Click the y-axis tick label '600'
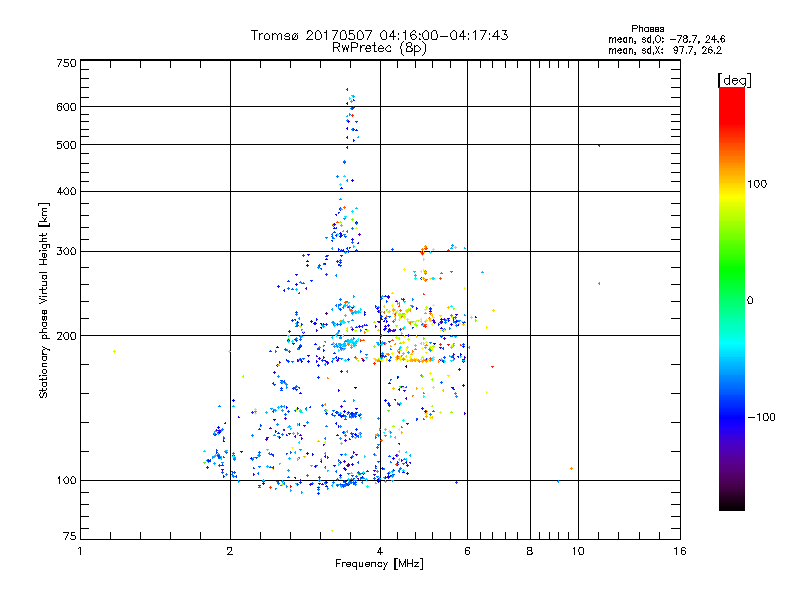Screen dimensions: 800x600 pyautogui.click(x=66, y=107)
